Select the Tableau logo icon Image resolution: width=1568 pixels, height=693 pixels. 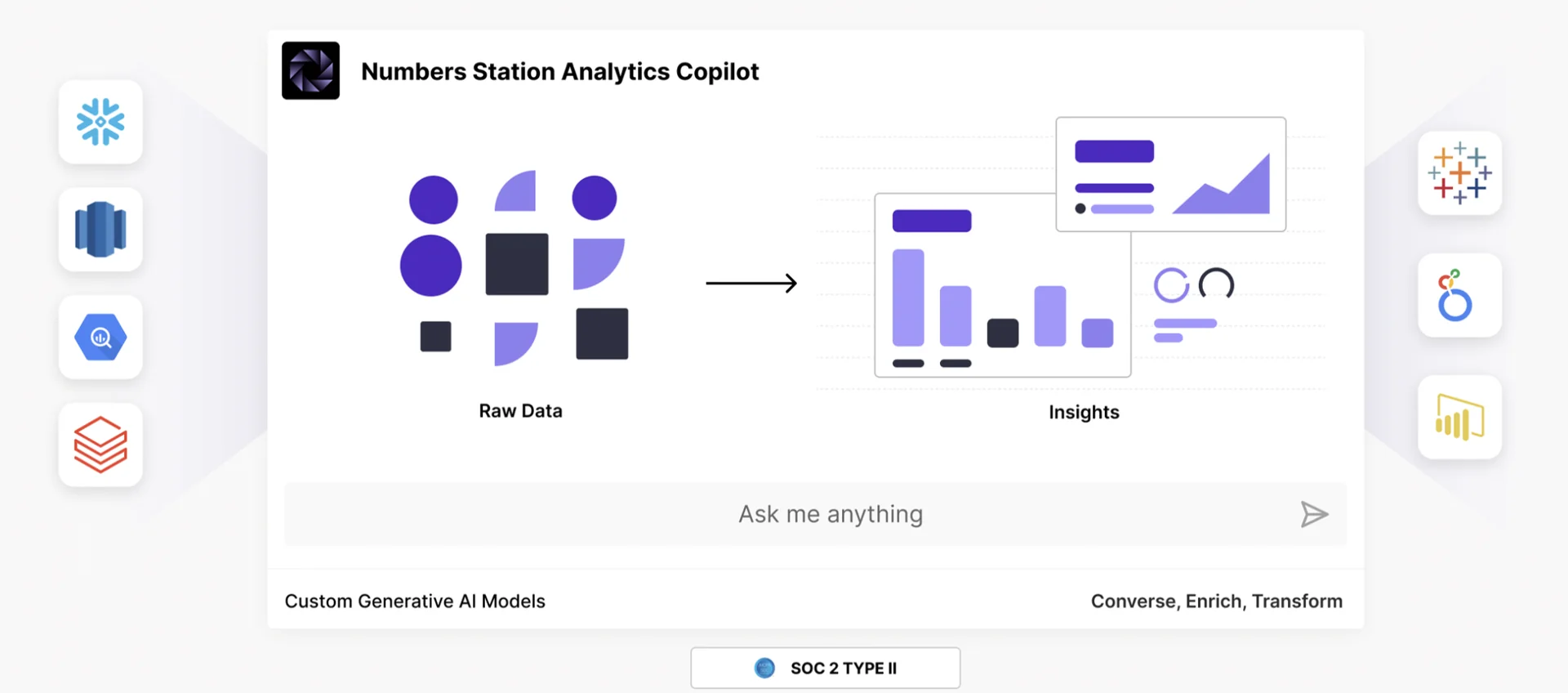1459,173
